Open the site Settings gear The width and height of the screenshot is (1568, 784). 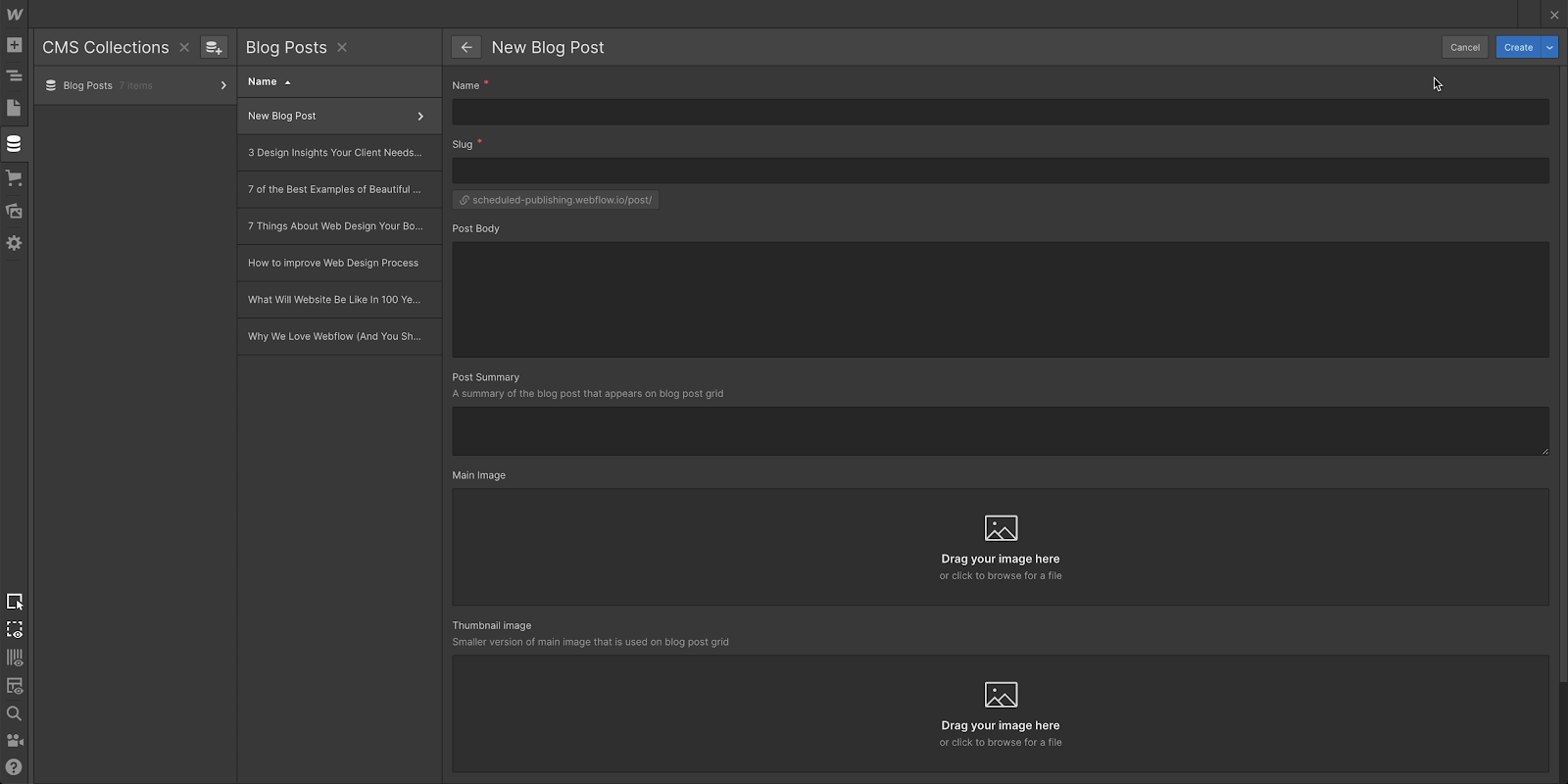(14, 243)
